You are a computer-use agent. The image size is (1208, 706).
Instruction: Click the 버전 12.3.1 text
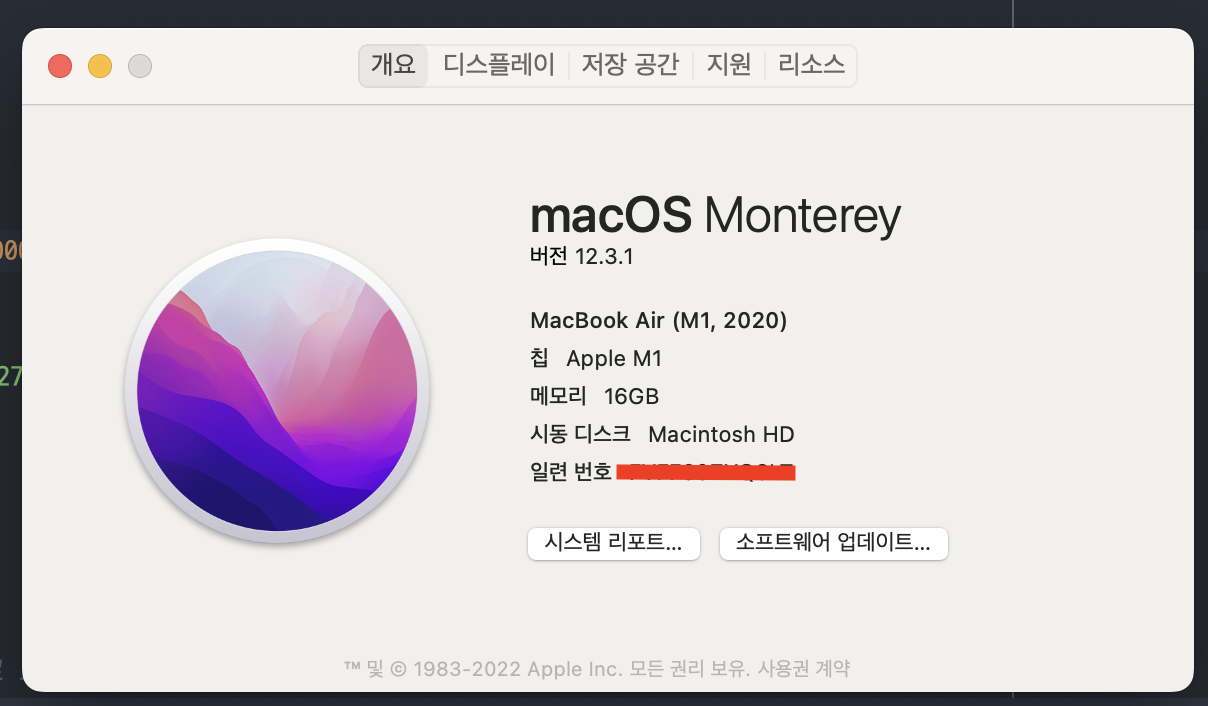pyautogui.click(x=581, y=256)
